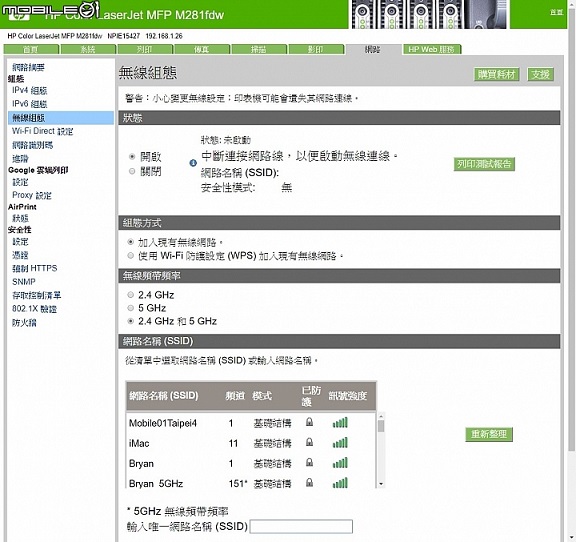The height and width of the screenshot is (542, 576).
Task: Open 設定 under 安全性
Action: click(x=20, y=242)
